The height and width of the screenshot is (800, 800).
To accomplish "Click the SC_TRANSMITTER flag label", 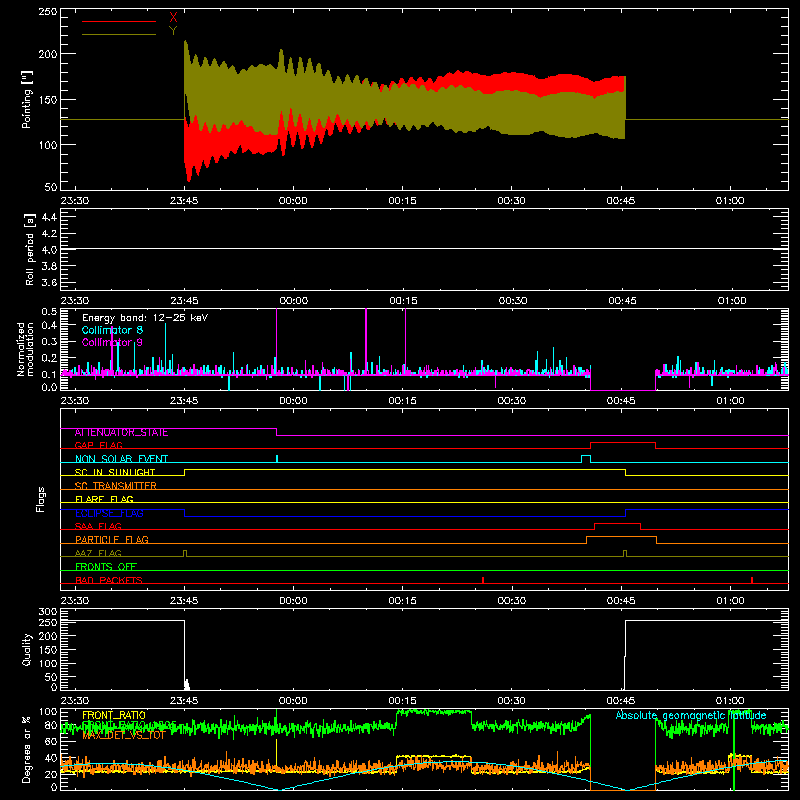I will point(115,486).
